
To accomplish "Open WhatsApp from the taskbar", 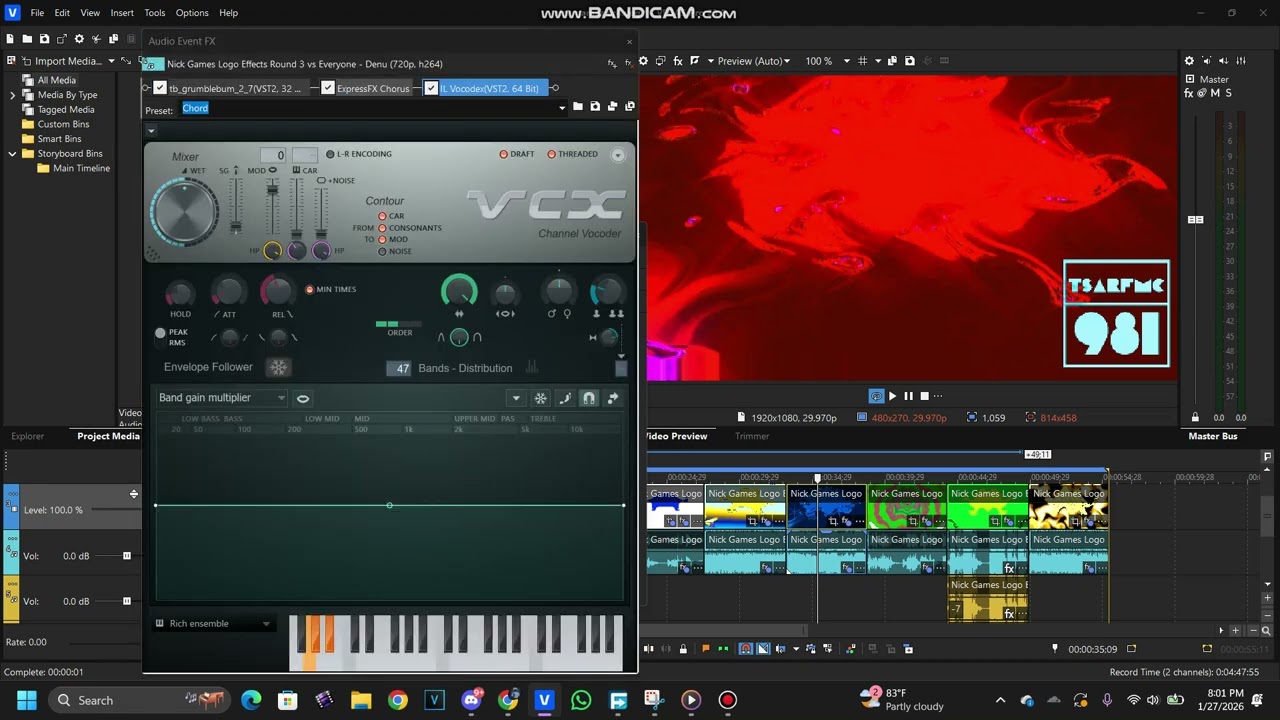I will click(x=581, y=700).
